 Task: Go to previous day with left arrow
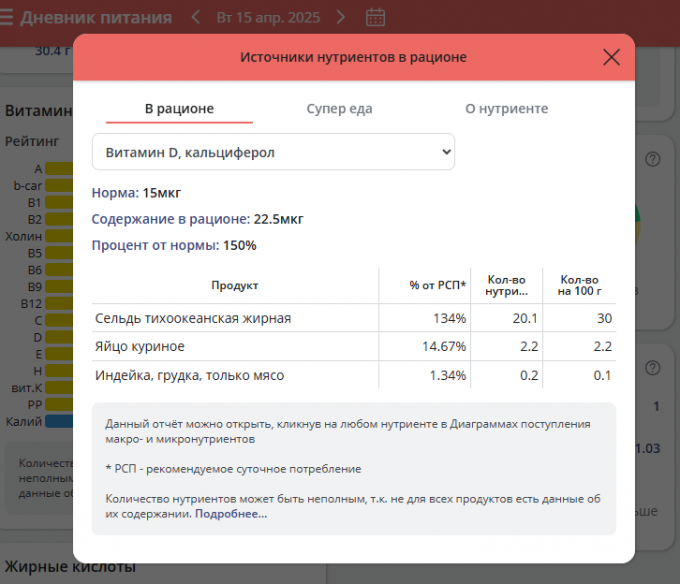coord(195,17)
